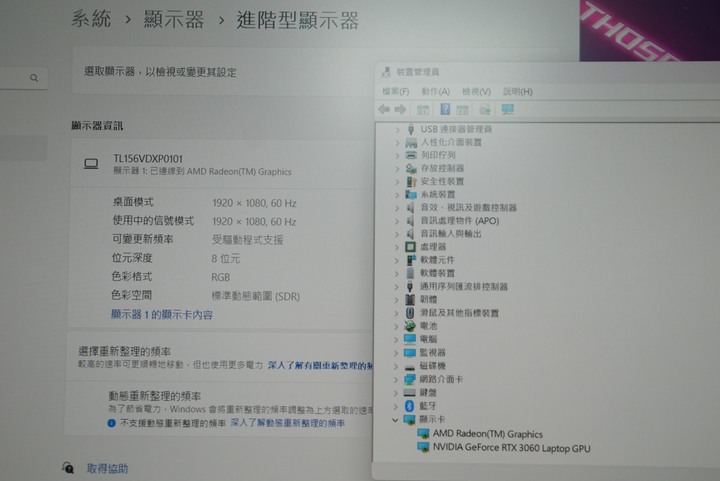Toggle the action pane icon right of Help
Viewport: 720px width, 481px height.
pyautogui.click(x=462, y=110)
